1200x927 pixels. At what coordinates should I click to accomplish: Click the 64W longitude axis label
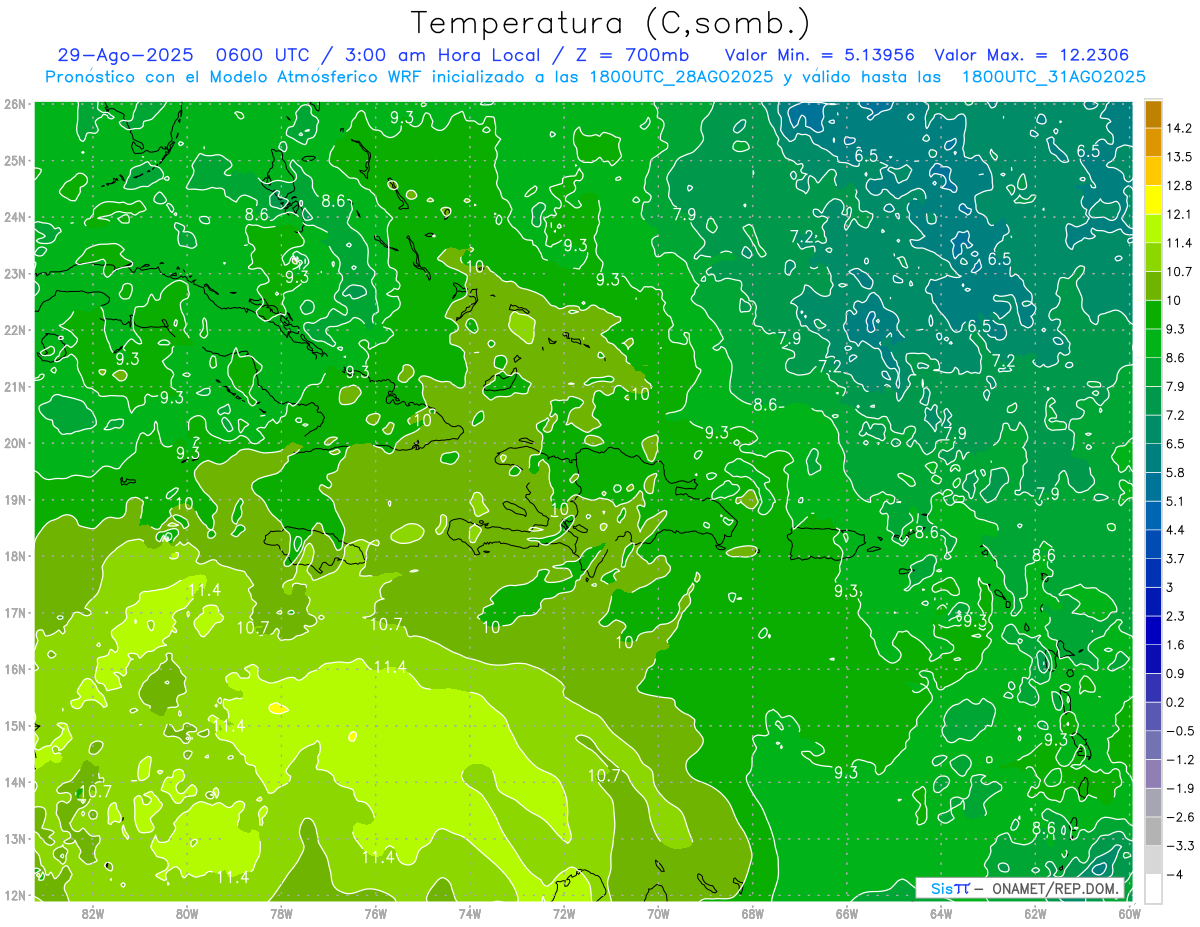click(x=941, y=913)
